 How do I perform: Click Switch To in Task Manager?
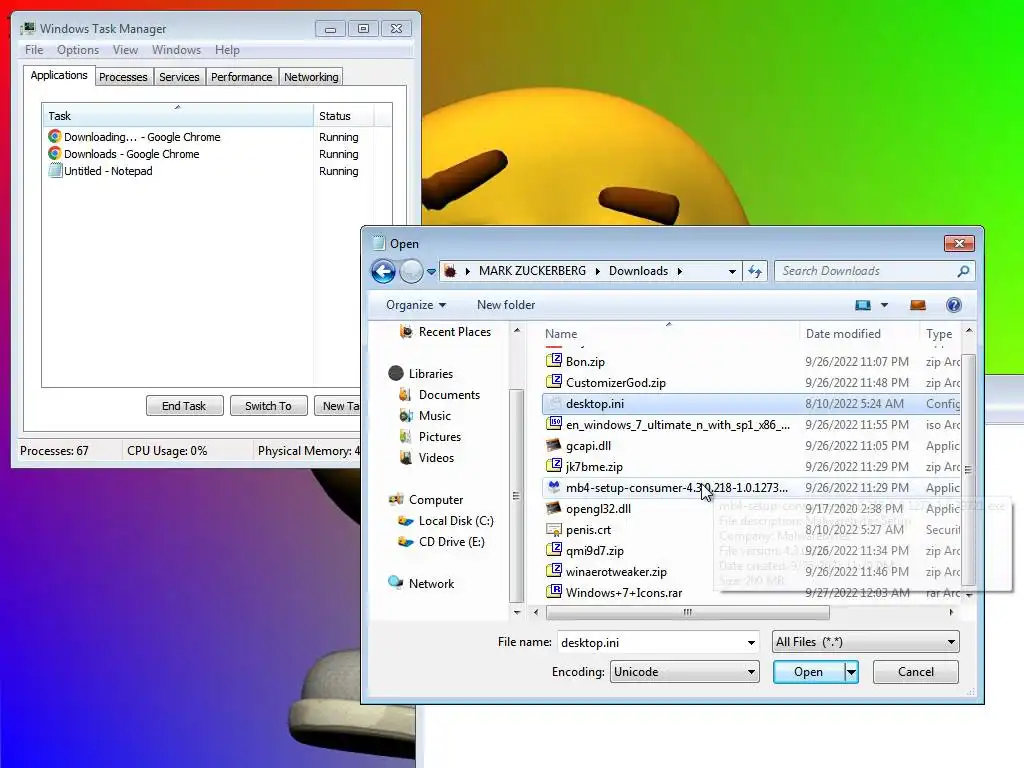[x=268, y=406]
